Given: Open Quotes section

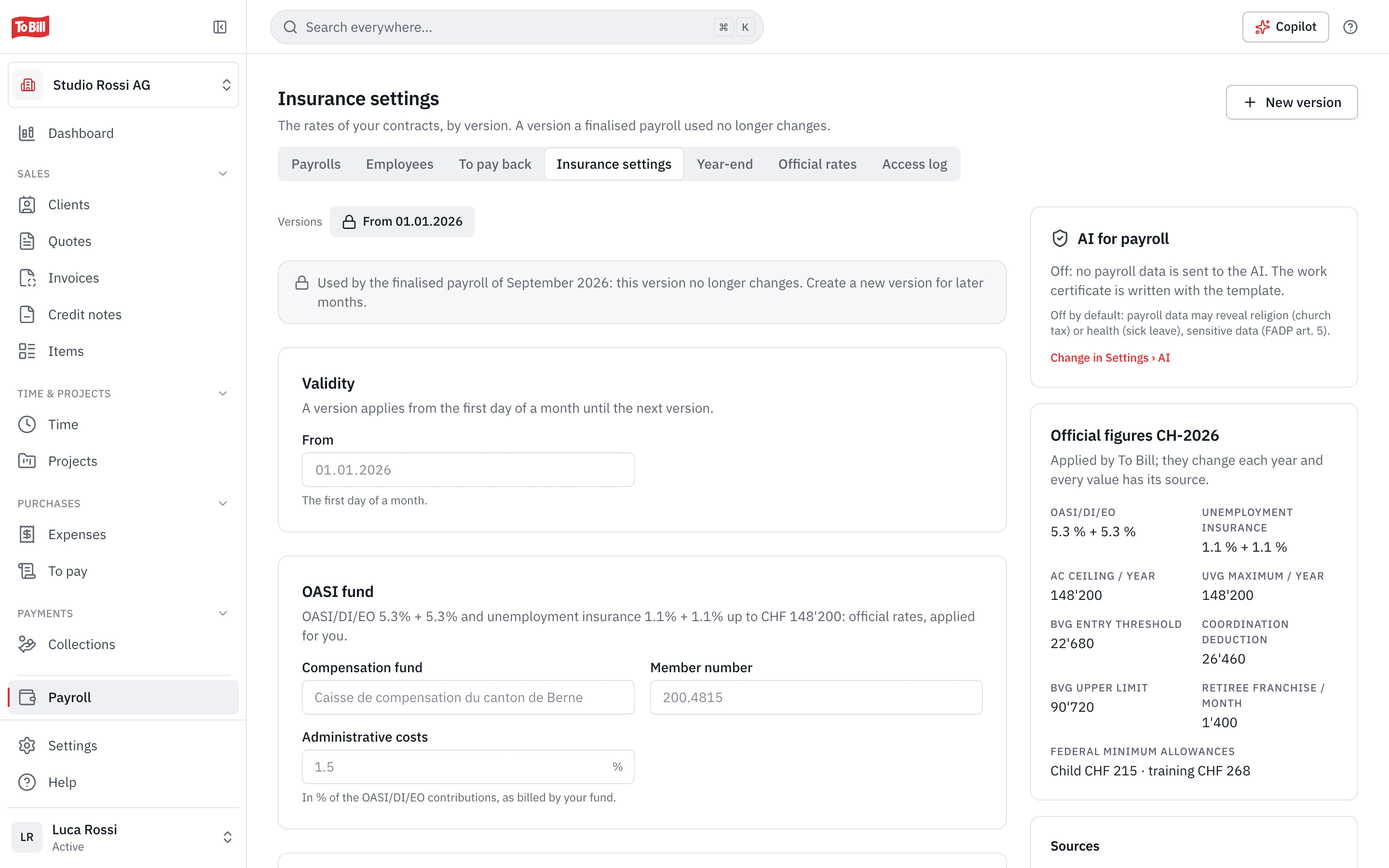Looking at the screenshot, I should (123, 241).
